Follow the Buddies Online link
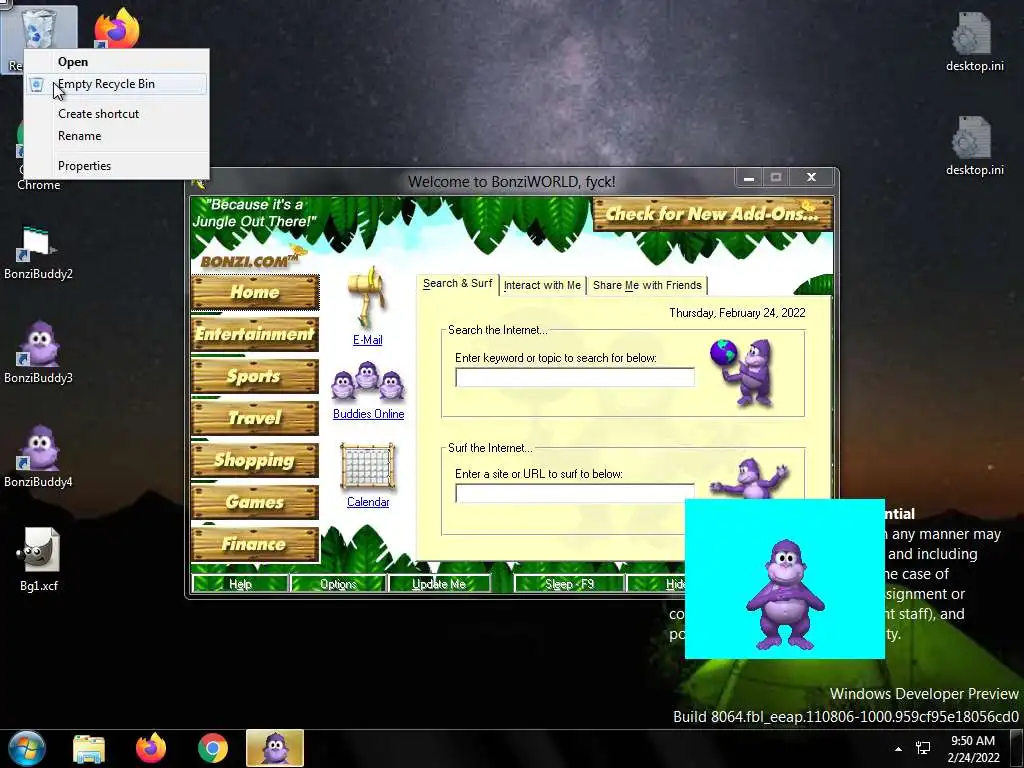The image size is (1024, 768). [368, 414]
